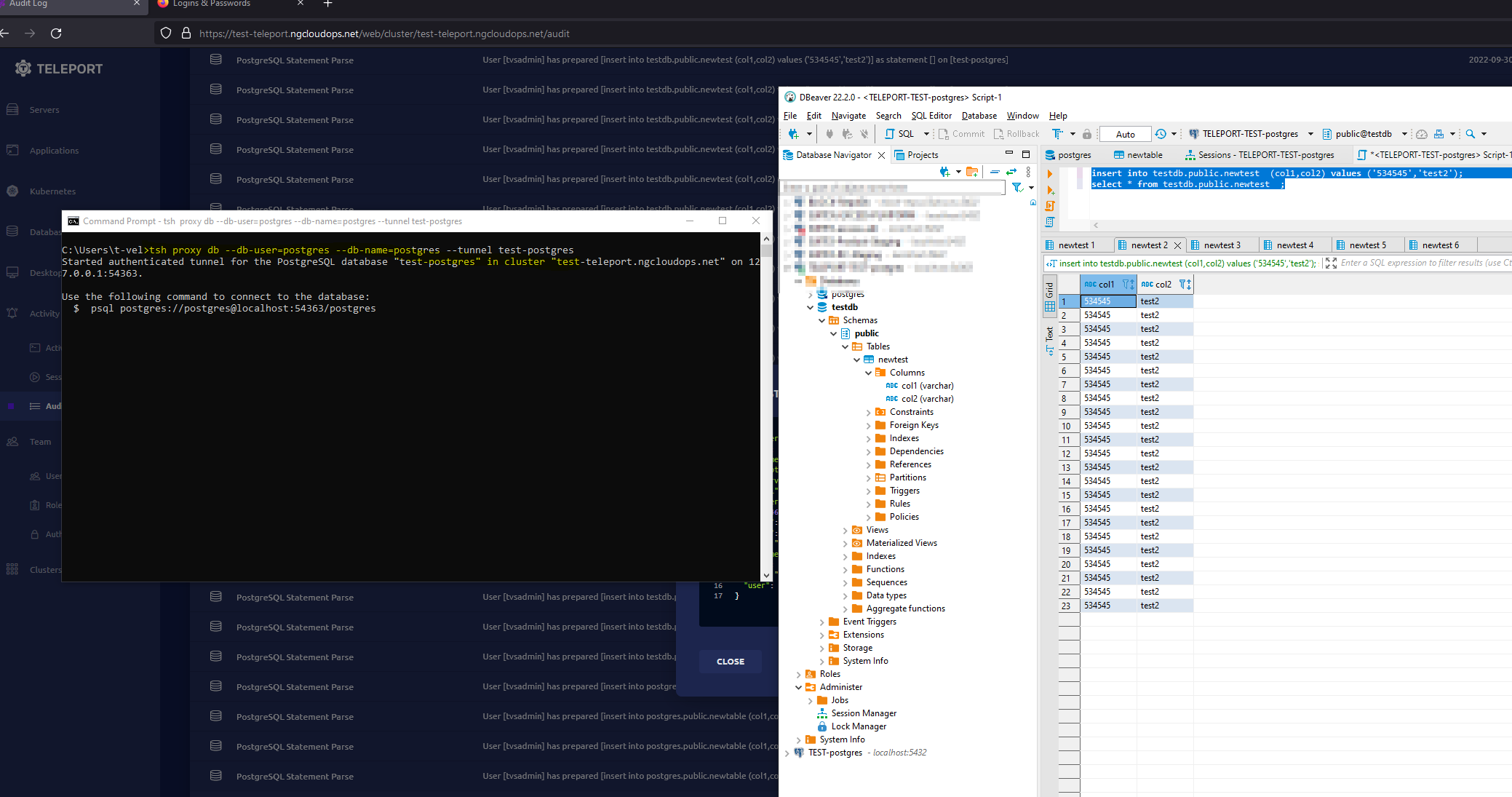Screen dimensions: 1512x797
Task: Expand the Views folder in tree
Action: click(845, 530)
